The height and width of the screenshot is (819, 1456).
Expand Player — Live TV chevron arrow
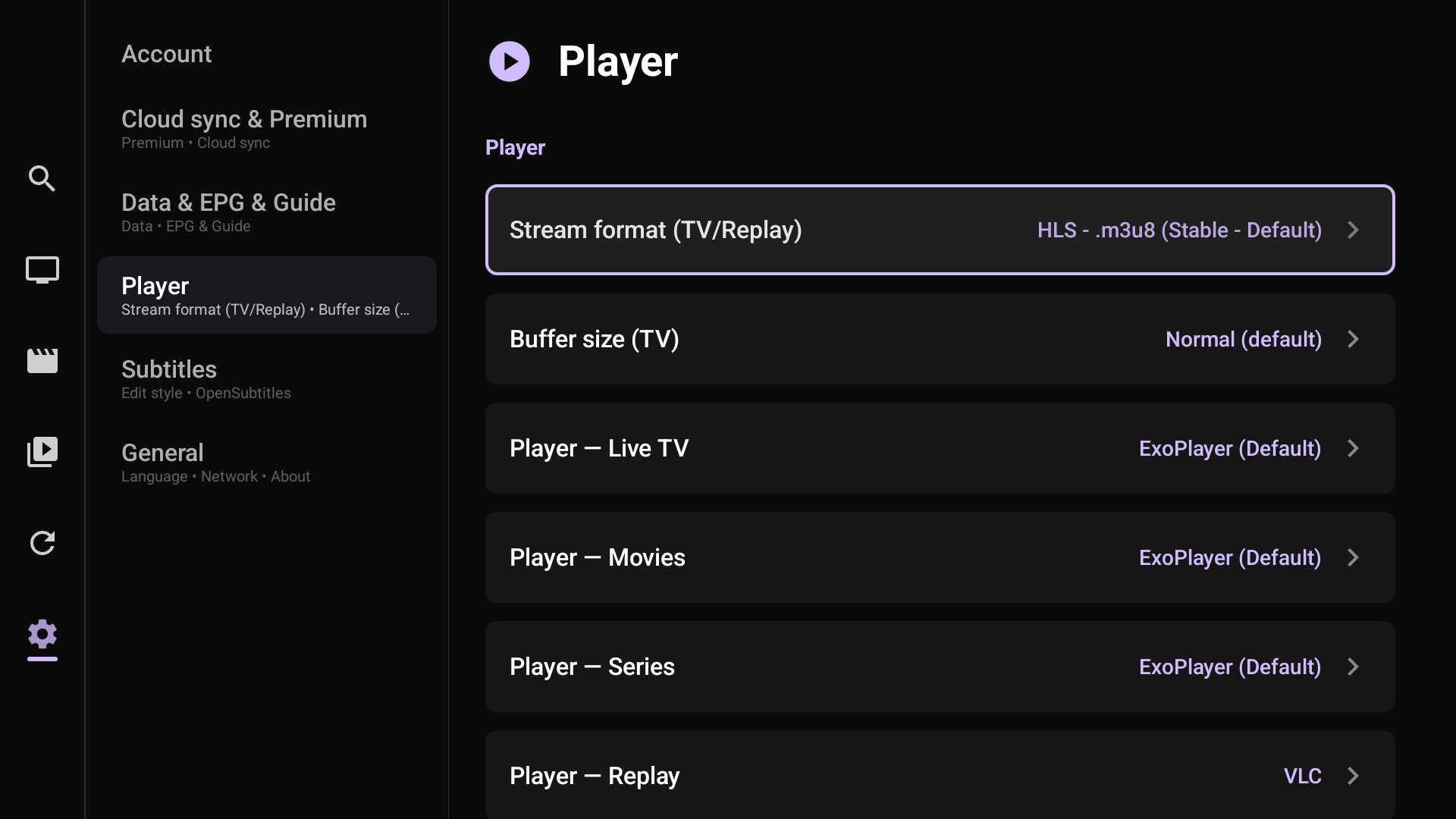[1353, 448]
